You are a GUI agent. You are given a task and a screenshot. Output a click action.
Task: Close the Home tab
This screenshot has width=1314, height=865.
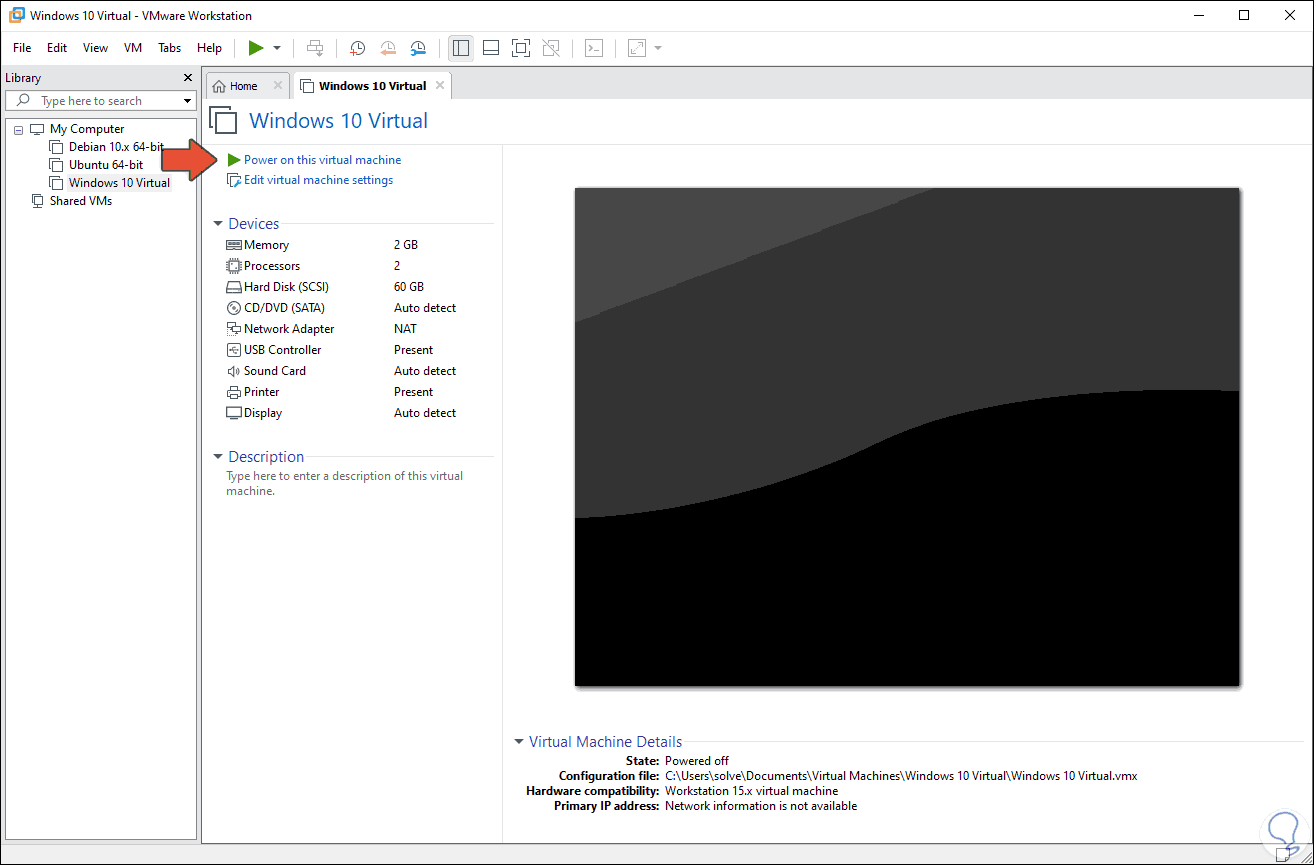pos(278,86)
